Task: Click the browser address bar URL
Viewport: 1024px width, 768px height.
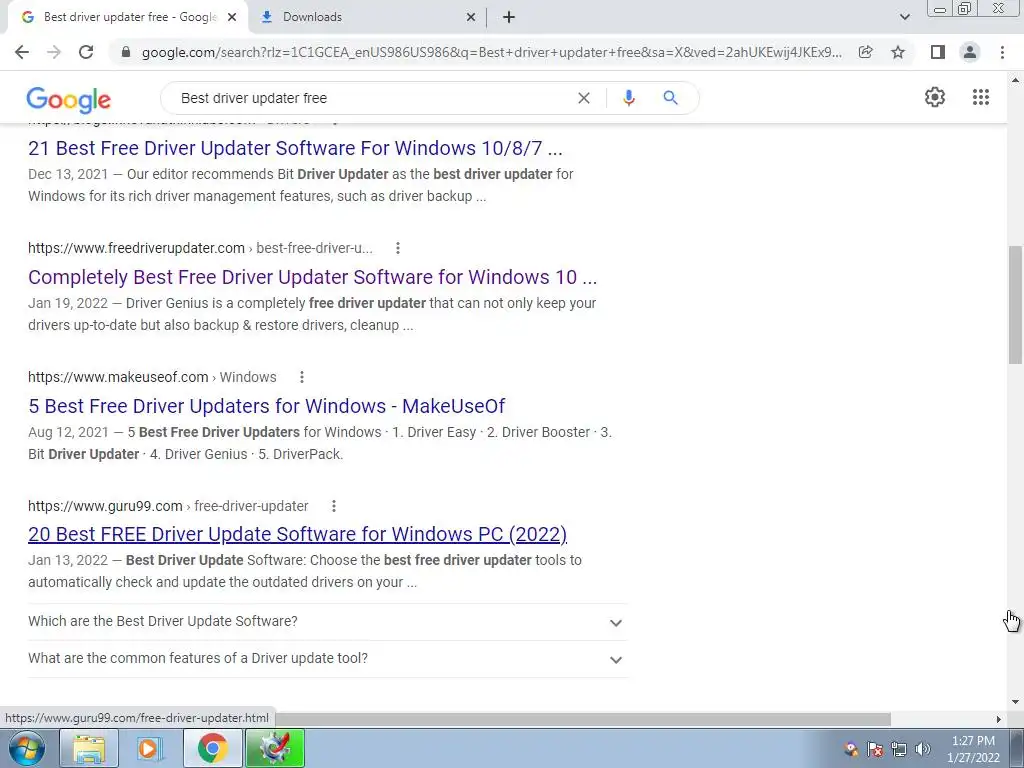Action: [x=491, y=52]
